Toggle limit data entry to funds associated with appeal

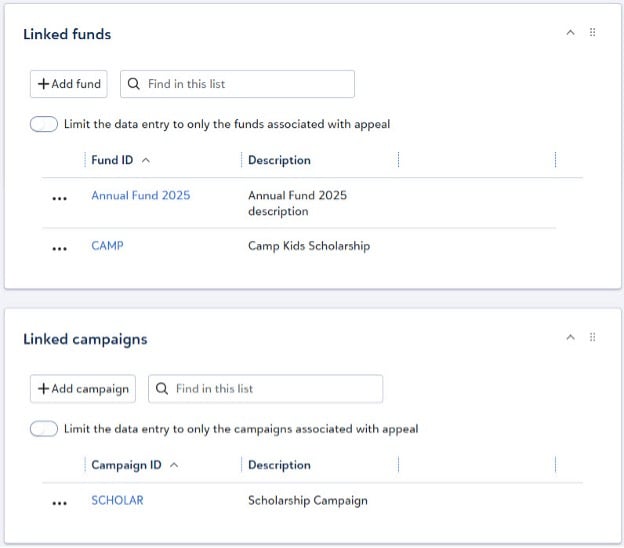point(44,124)
